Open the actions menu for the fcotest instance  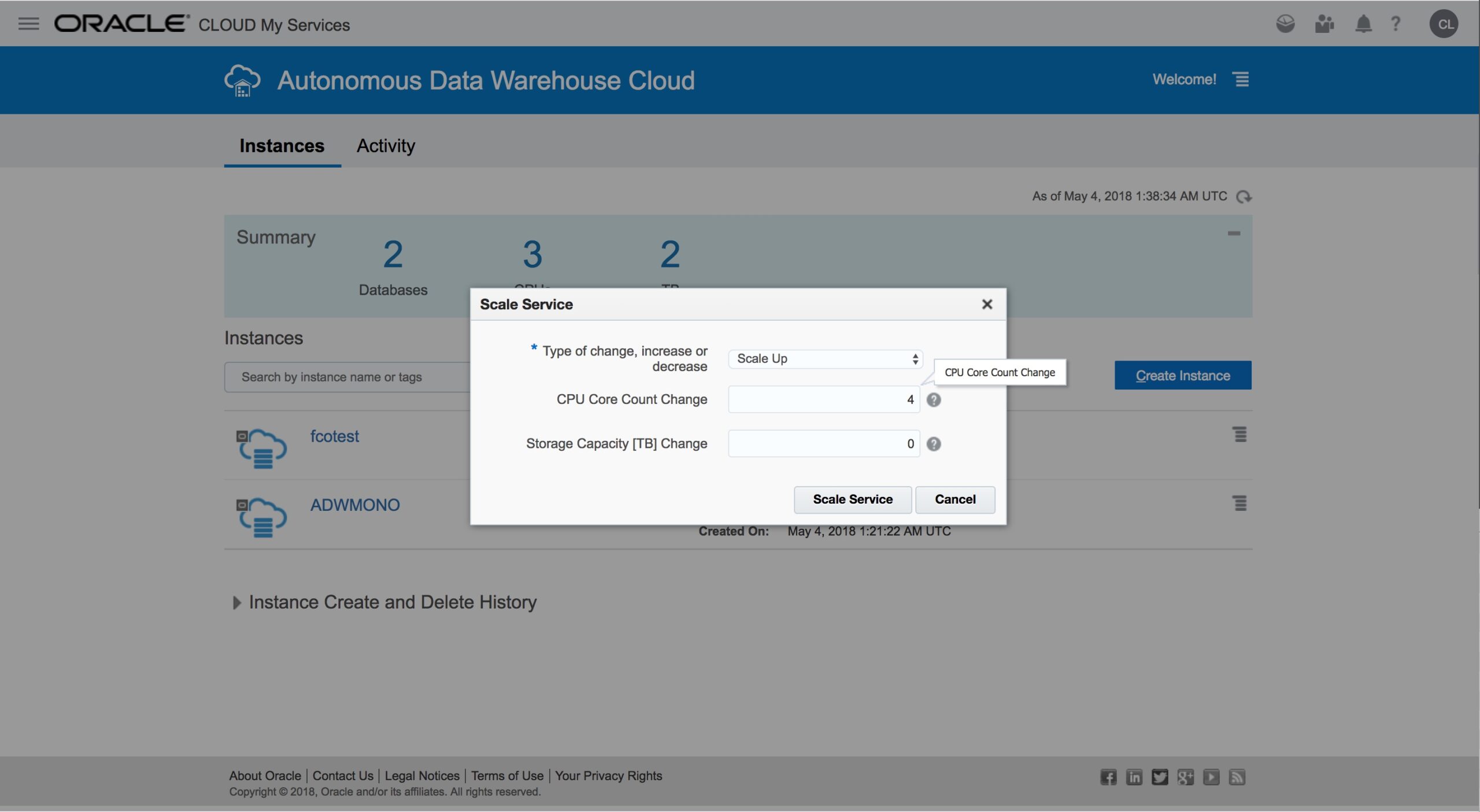coord(1239,435)
